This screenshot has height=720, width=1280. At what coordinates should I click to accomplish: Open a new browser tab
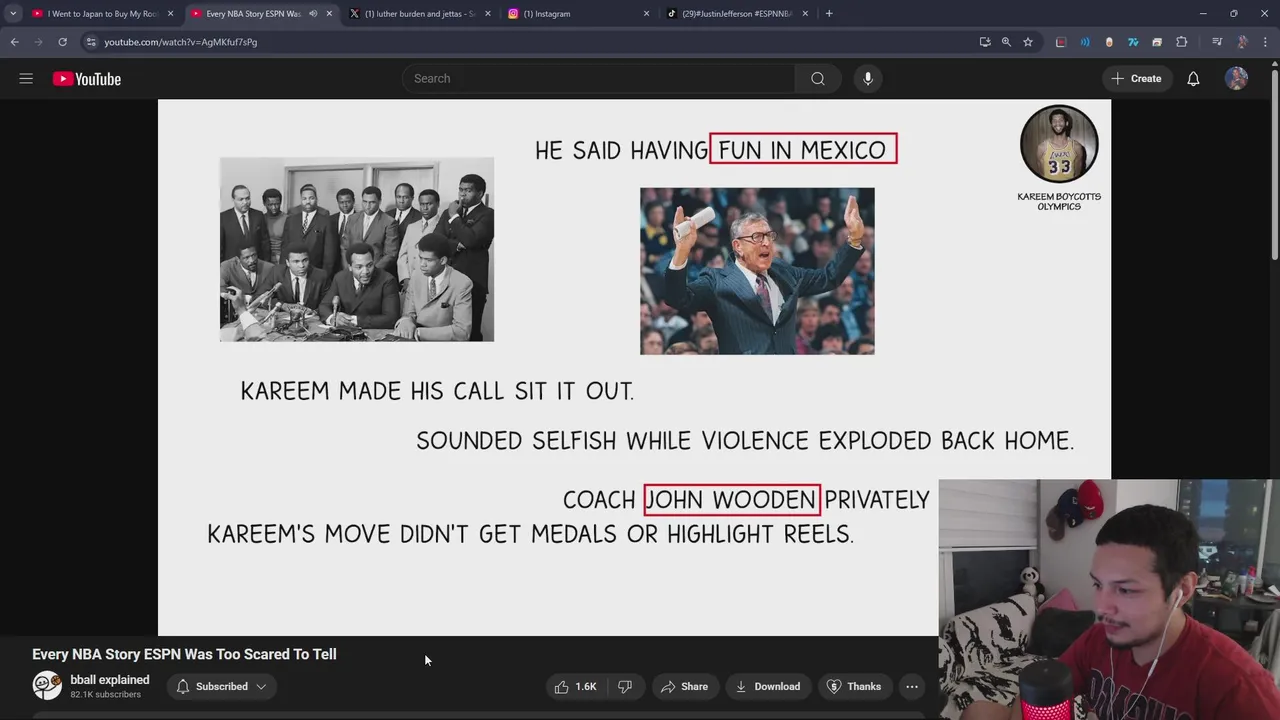coord(829,14)
